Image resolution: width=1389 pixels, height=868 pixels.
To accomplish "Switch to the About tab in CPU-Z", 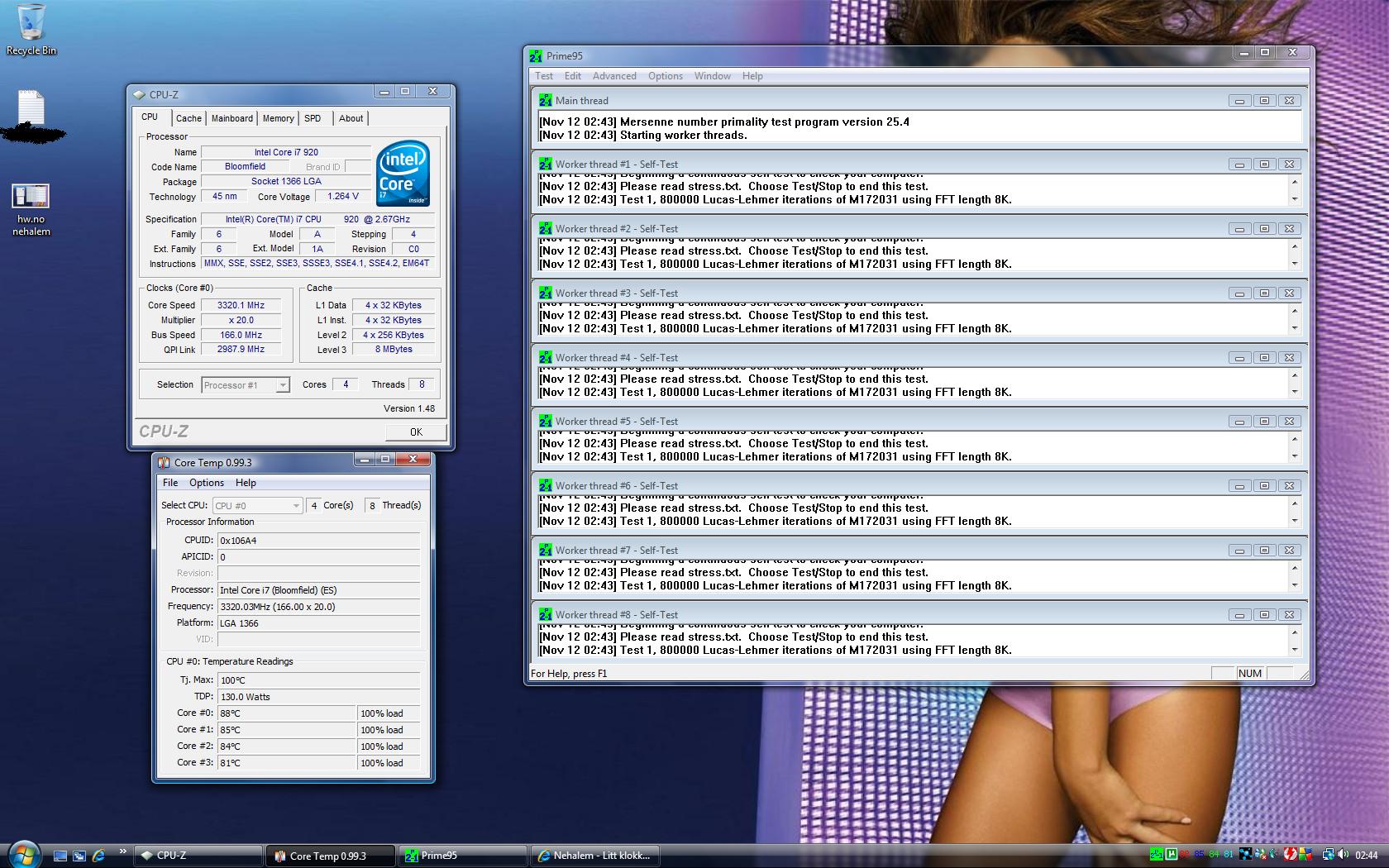I will pyautogui.click(x=351, y=118).
